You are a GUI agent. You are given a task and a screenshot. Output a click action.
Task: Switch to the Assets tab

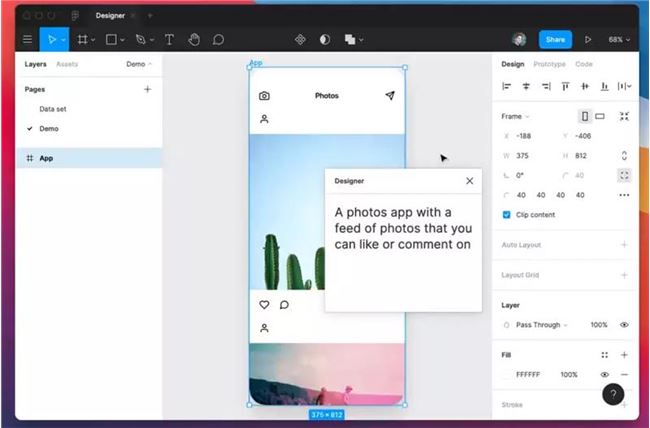[x=67, y=64]
